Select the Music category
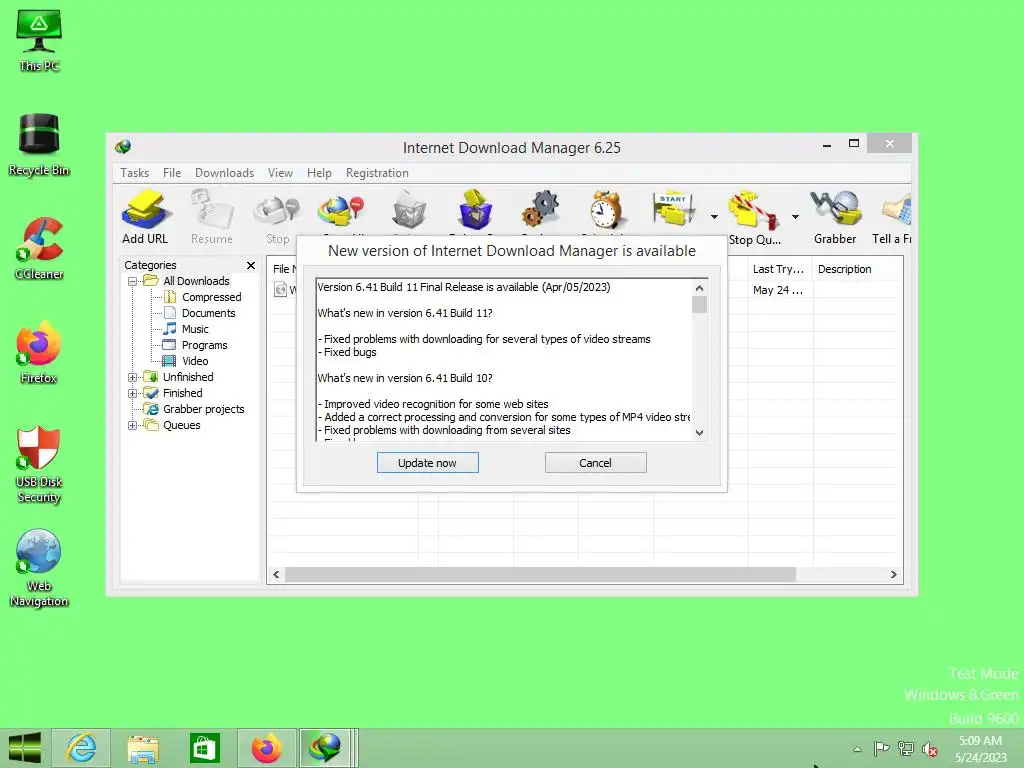The height and width of the screenshot is (768, 1024). [195, 329]
